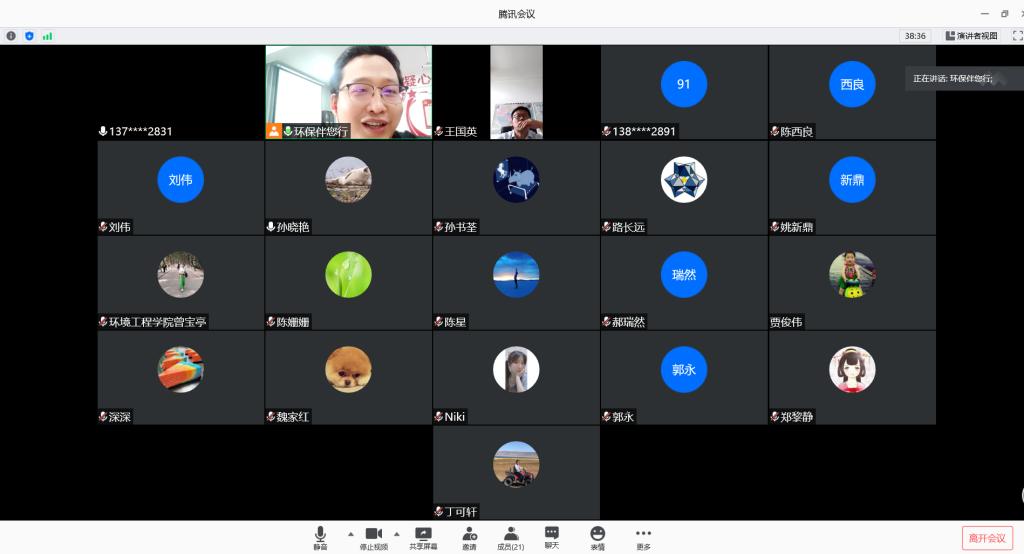
Task: Click the Invite (邀请) icon
Action: pos(469,535)
